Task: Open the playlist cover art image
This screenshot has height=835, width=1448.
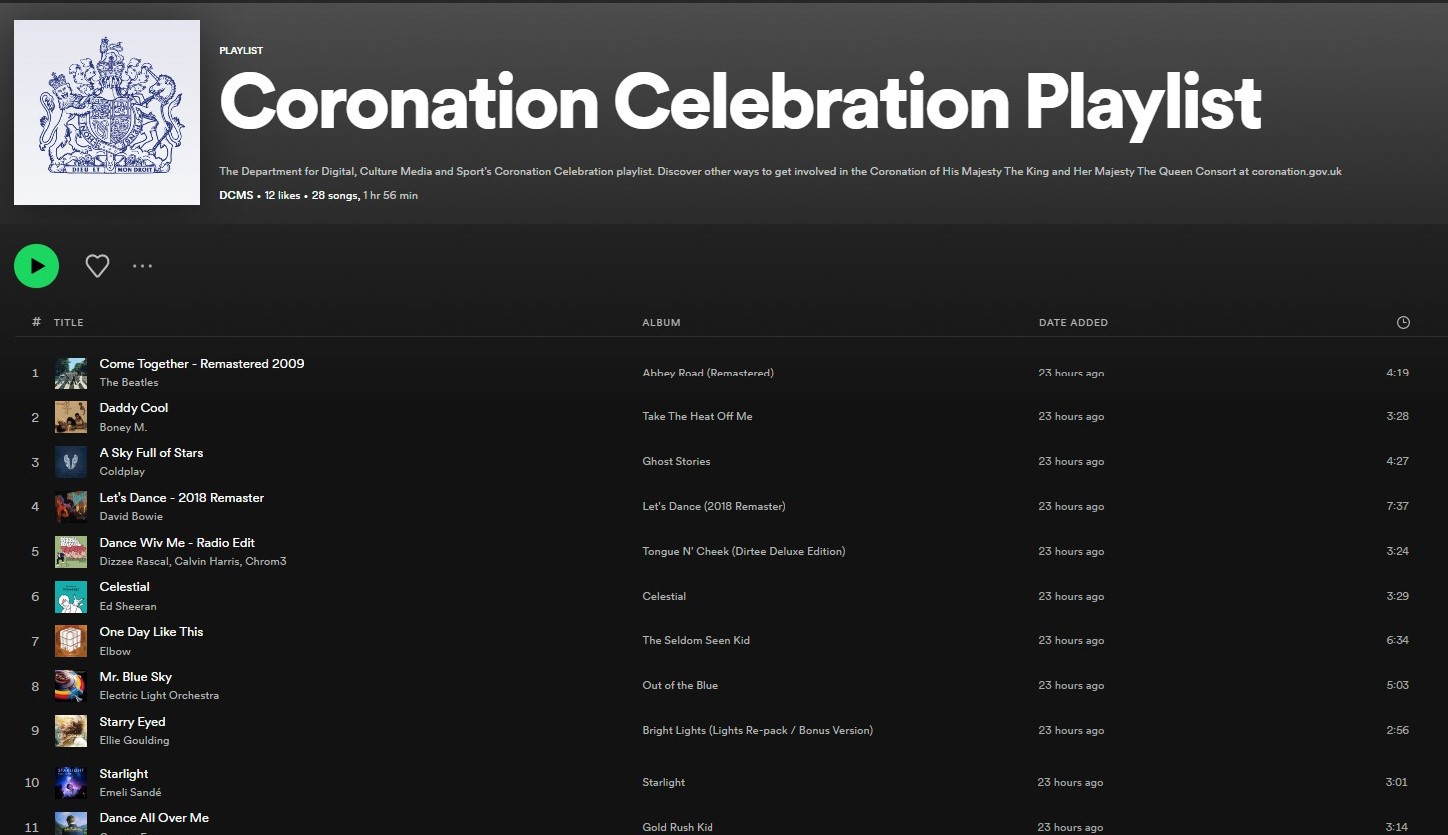Action: (107, 112)
